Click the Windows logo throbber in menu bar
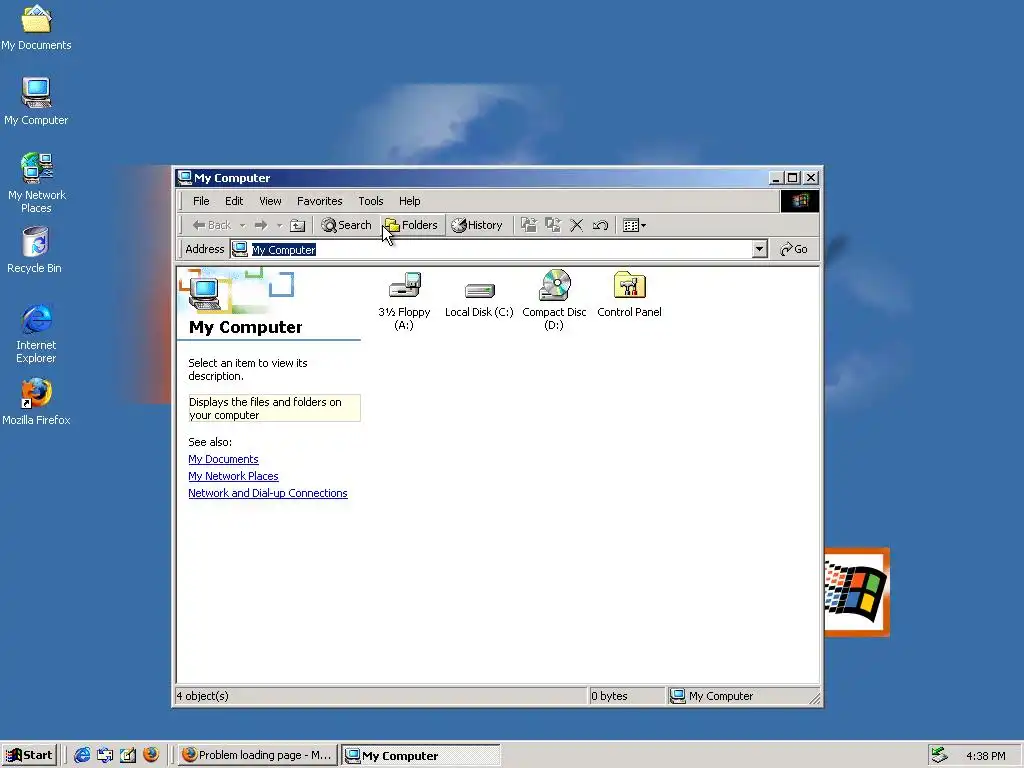The image size is (1024, 768). [799, 200]
